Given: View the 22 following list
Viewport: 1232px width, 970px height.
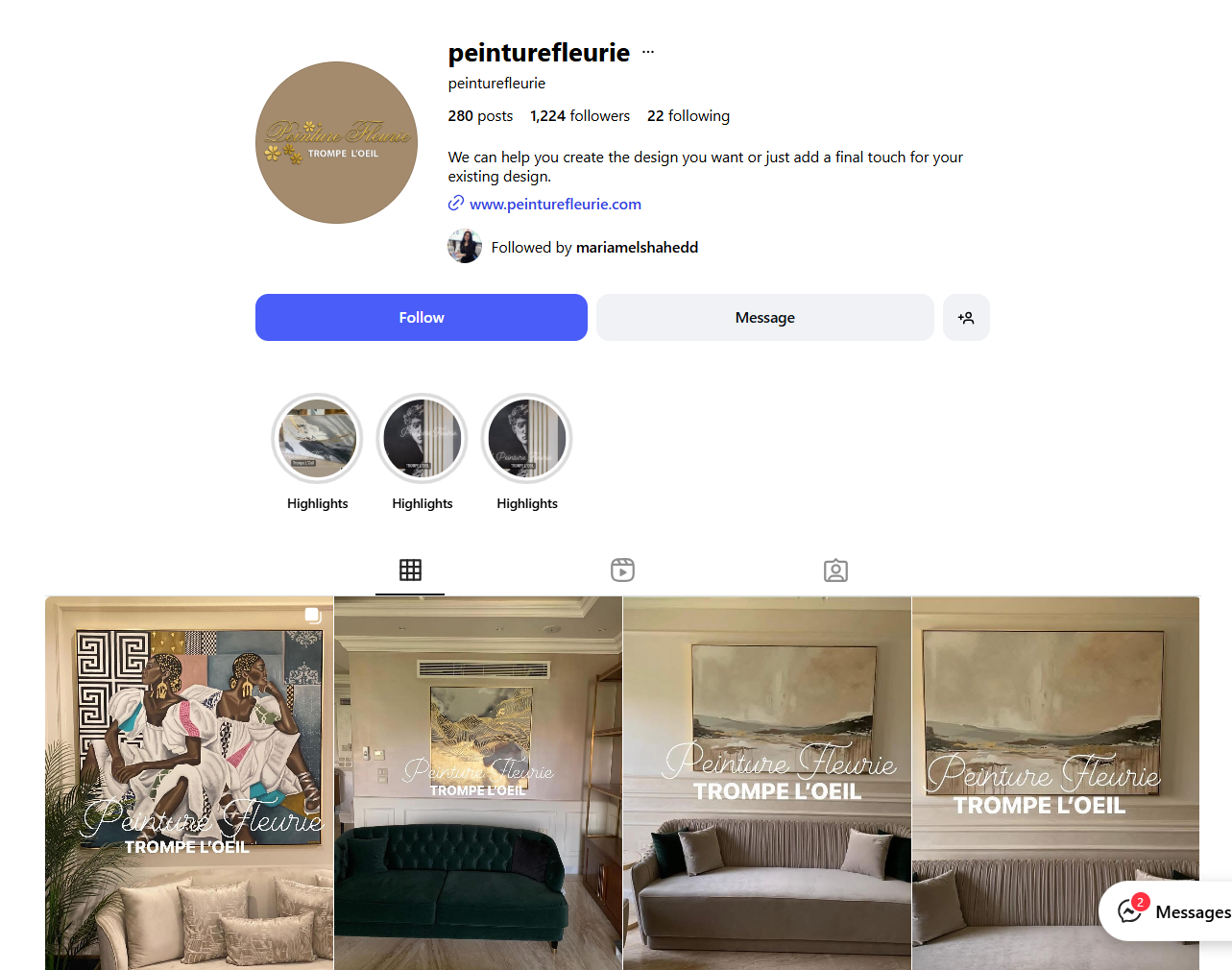Looking at the screenshot, I should (688, 116).
